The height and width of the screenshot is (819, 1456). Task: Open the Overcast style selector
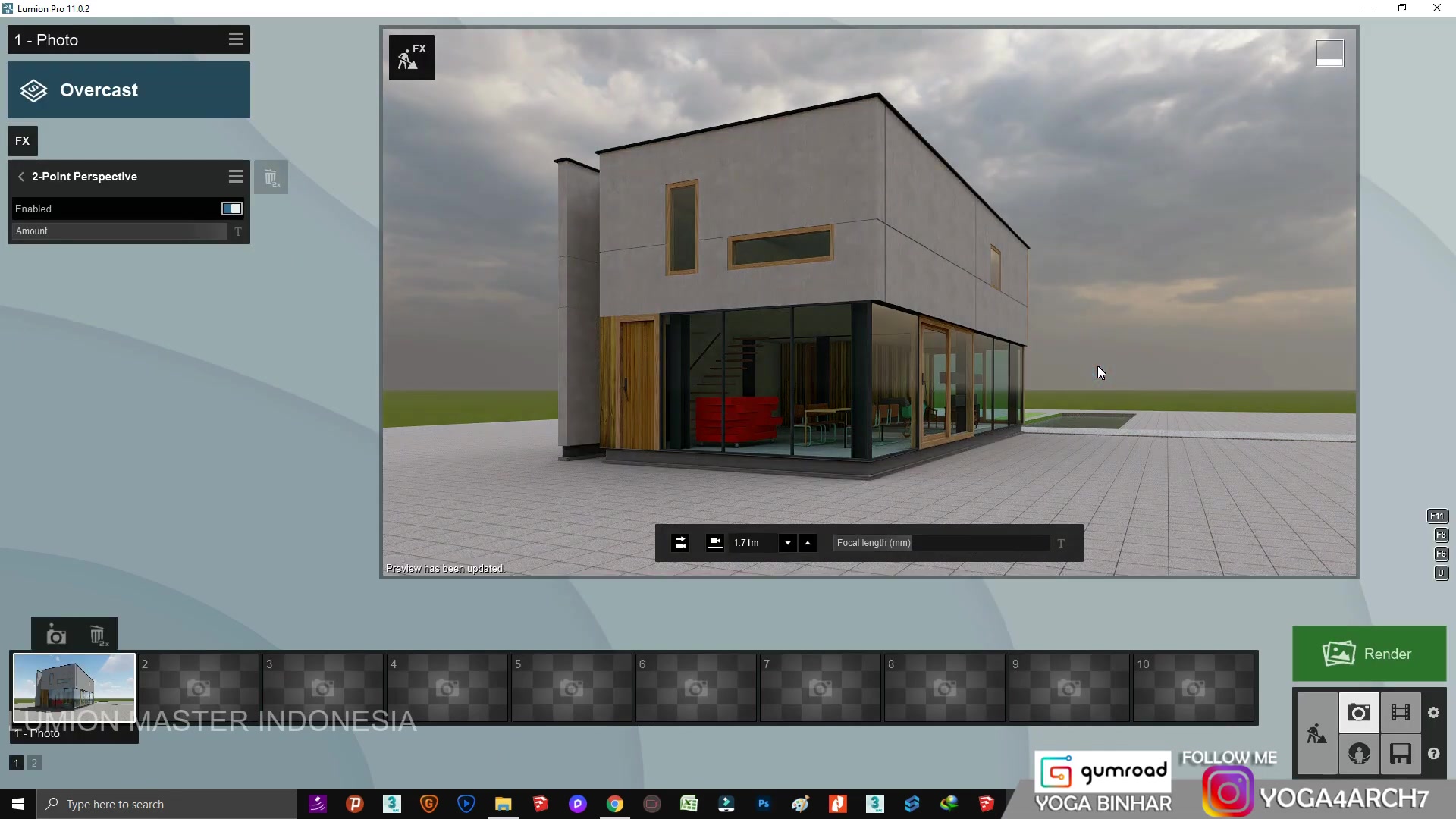129,90
